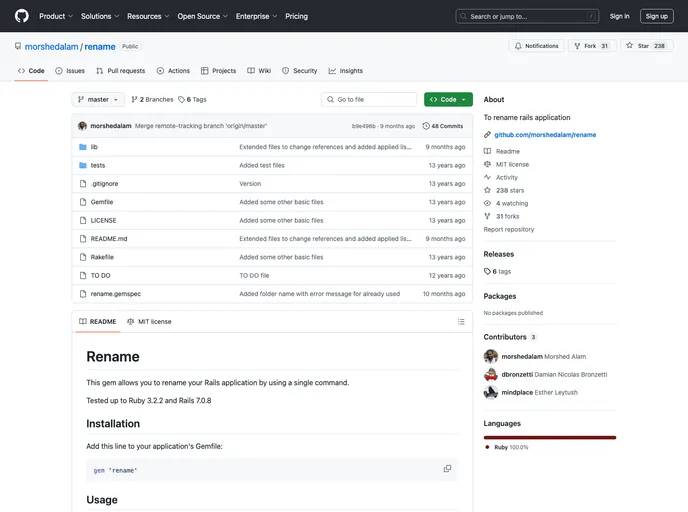Click the Ruby language color dot
The height and width of the screenshot is (512, 688).
click(487, 447)
